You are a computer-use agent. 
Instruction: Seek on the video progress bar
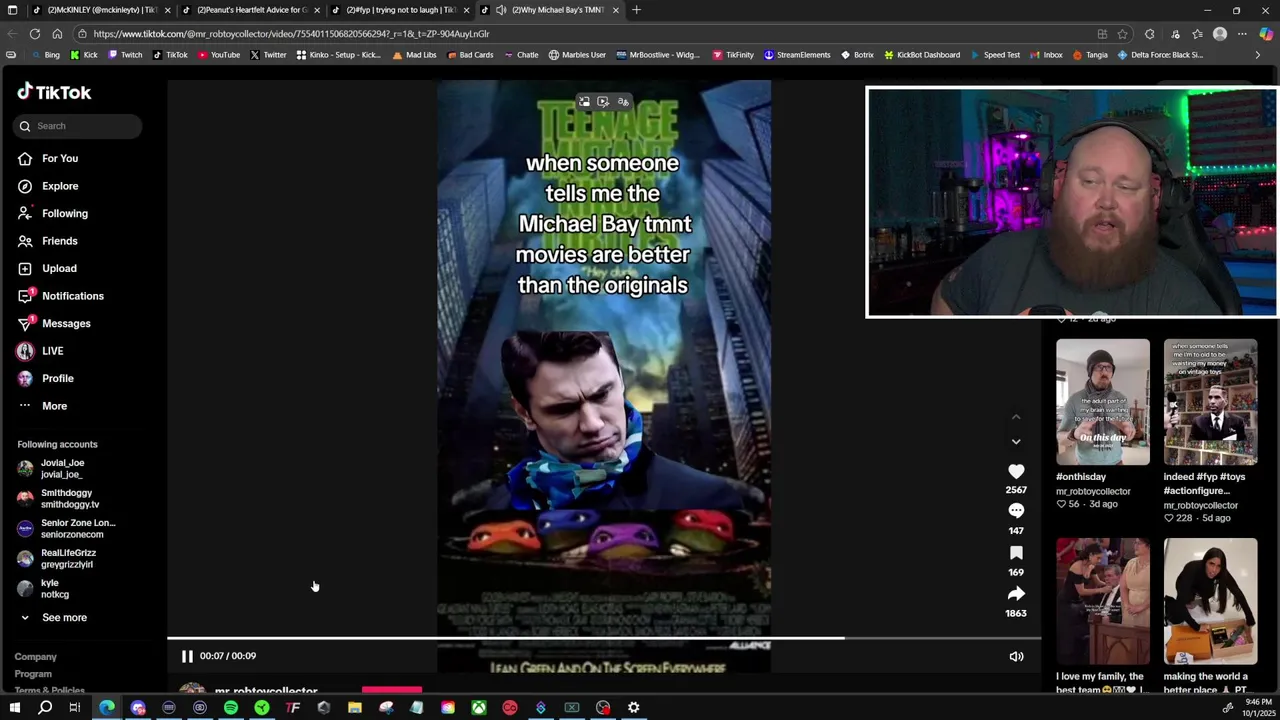point(604,638)
